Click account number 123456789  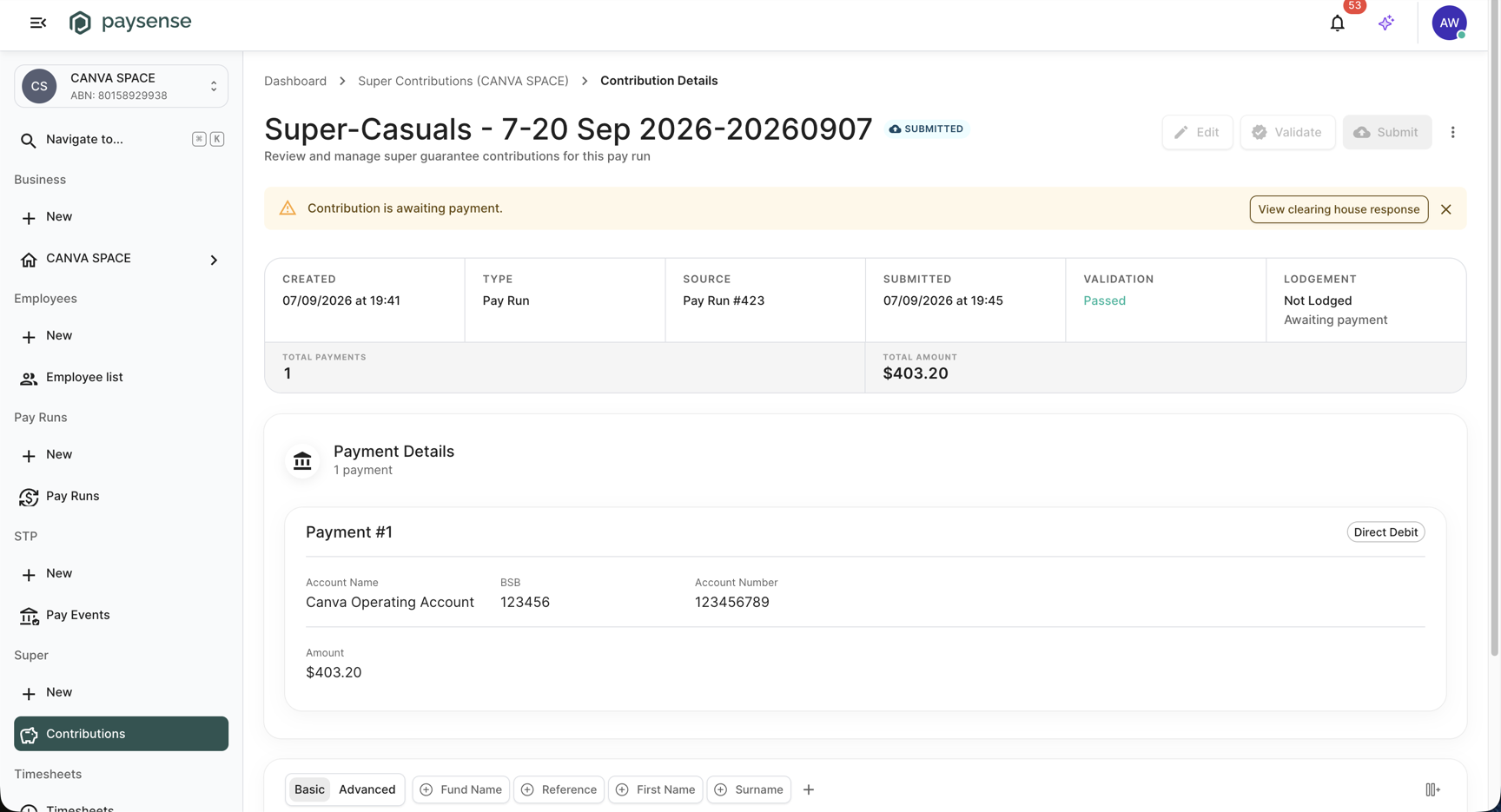tap(732, 603)
